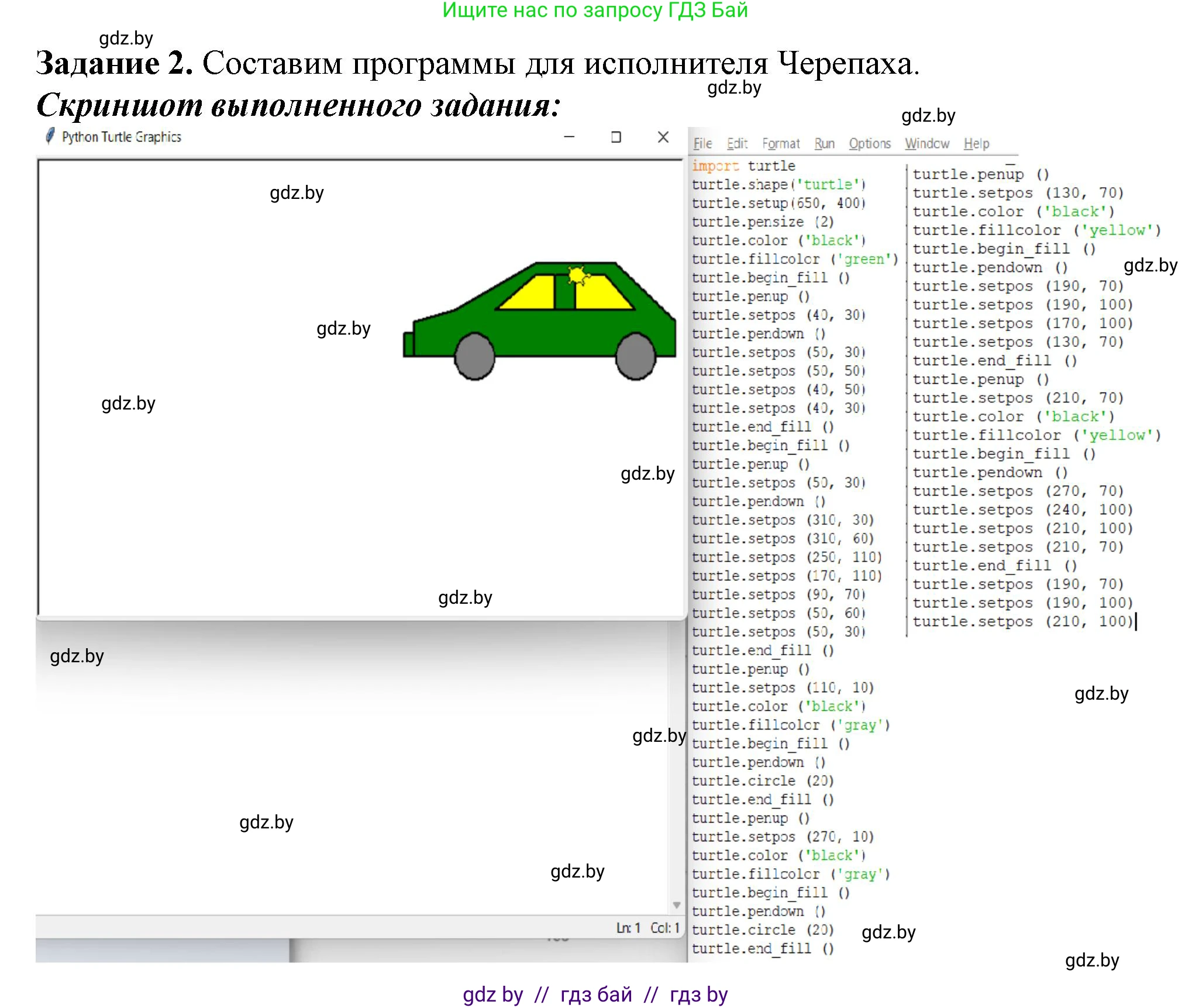Open the Options menu
The height and width of the screenshot is (1008, 1192).
(870, 143)
